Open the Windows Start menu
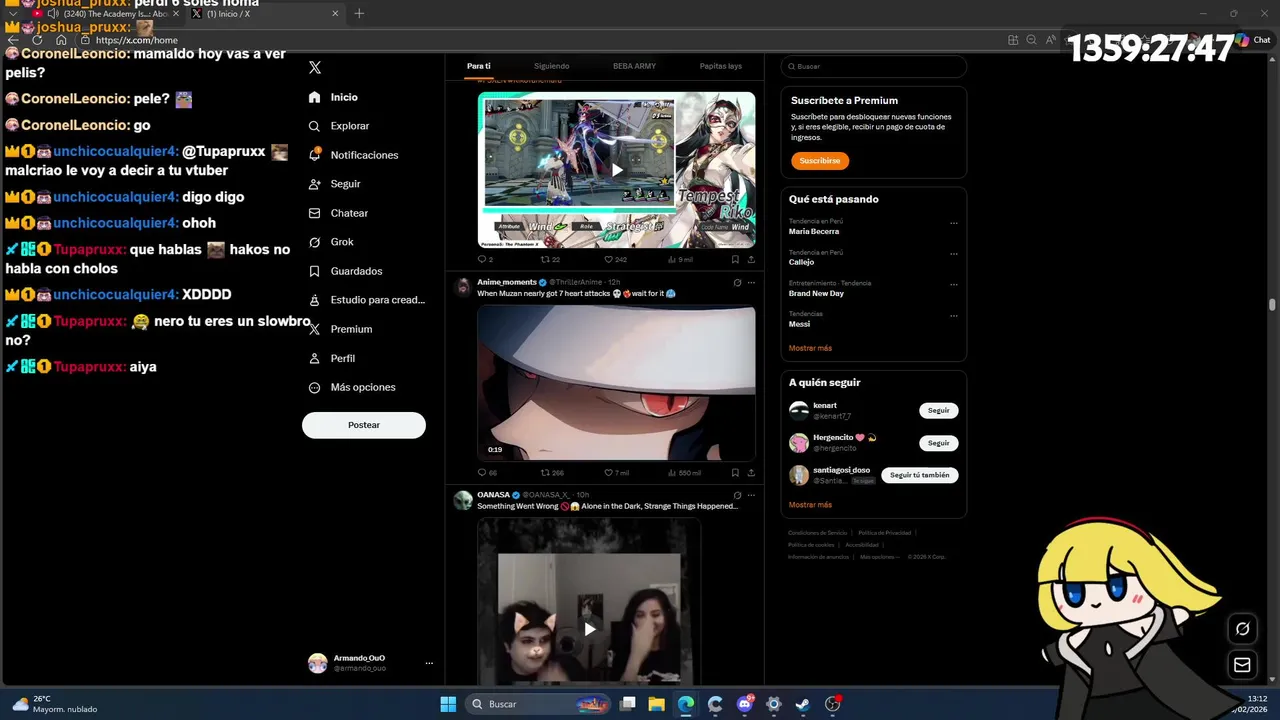The image size is (1280, 720). [x=448, y=704]
